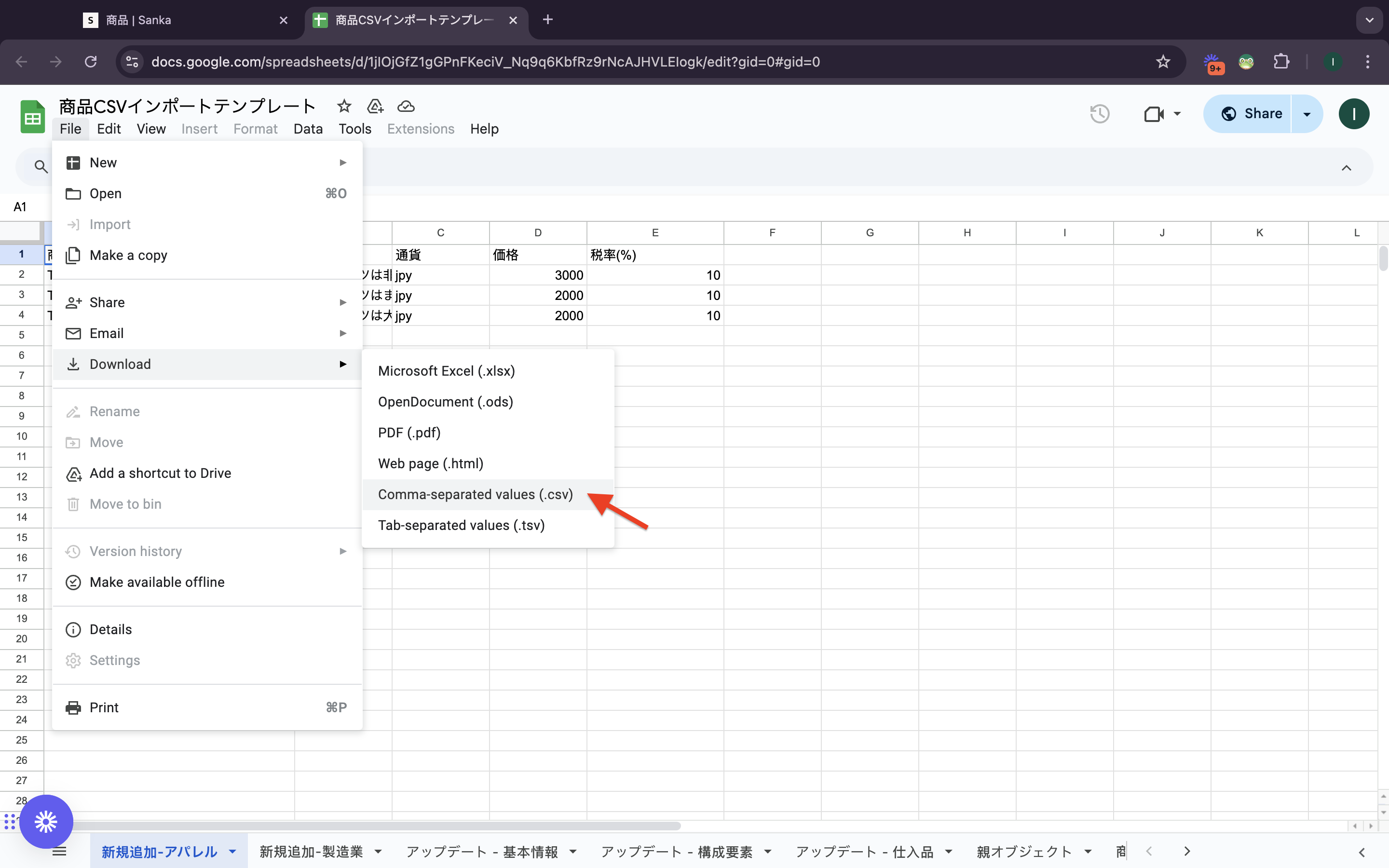The image size is (1389, 868).
Task: Click the horizontal scrollbar at sheet bottom
Action: pos(373,826)
